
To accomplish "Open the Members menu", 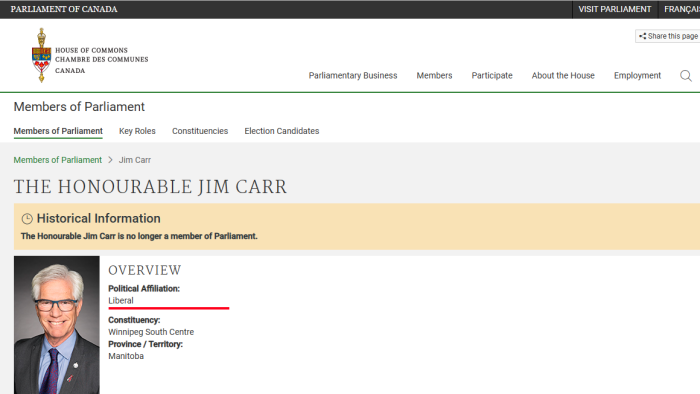I will pyautogui.click(x=434, y=75).
